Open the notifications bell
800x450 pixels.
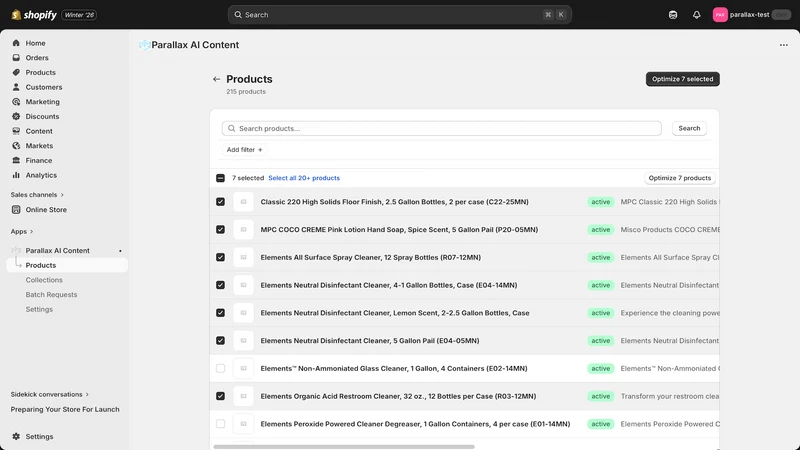click(x=696, y=15)
